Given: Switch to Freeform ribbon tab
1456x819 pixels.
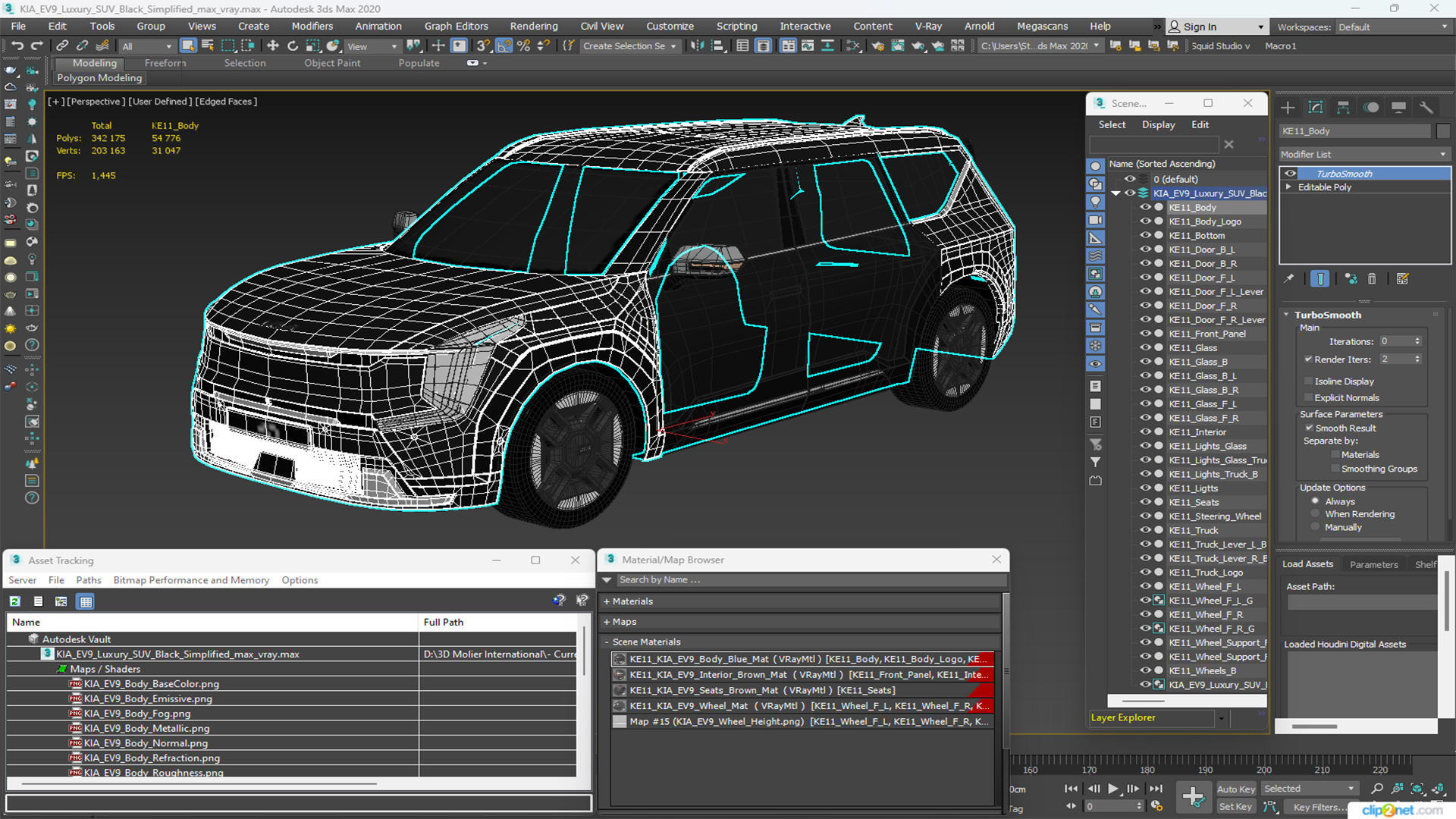Looking at the screenshot, I should (x=165, y=63).
